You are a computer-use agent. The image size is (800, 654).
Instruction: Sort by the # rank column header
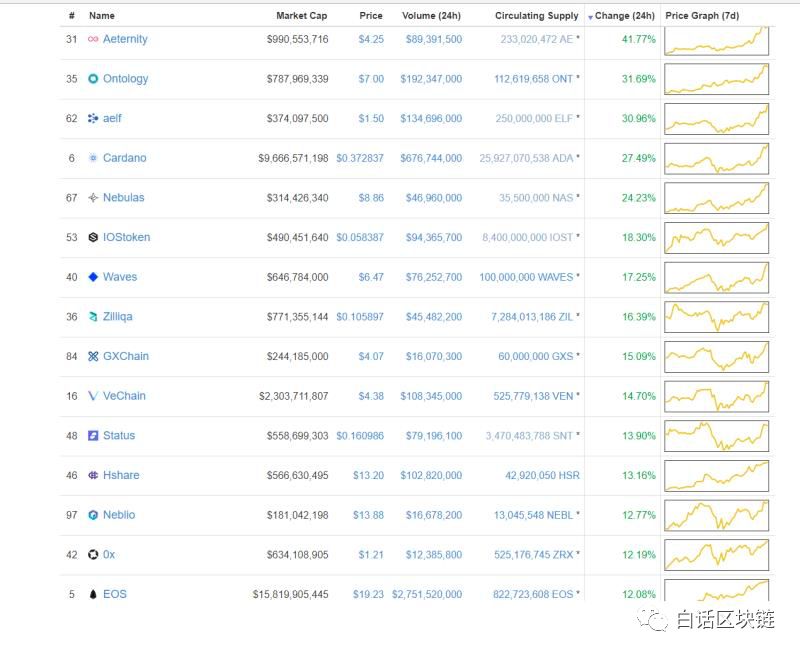pyautogui.click(x=71, y=16)
